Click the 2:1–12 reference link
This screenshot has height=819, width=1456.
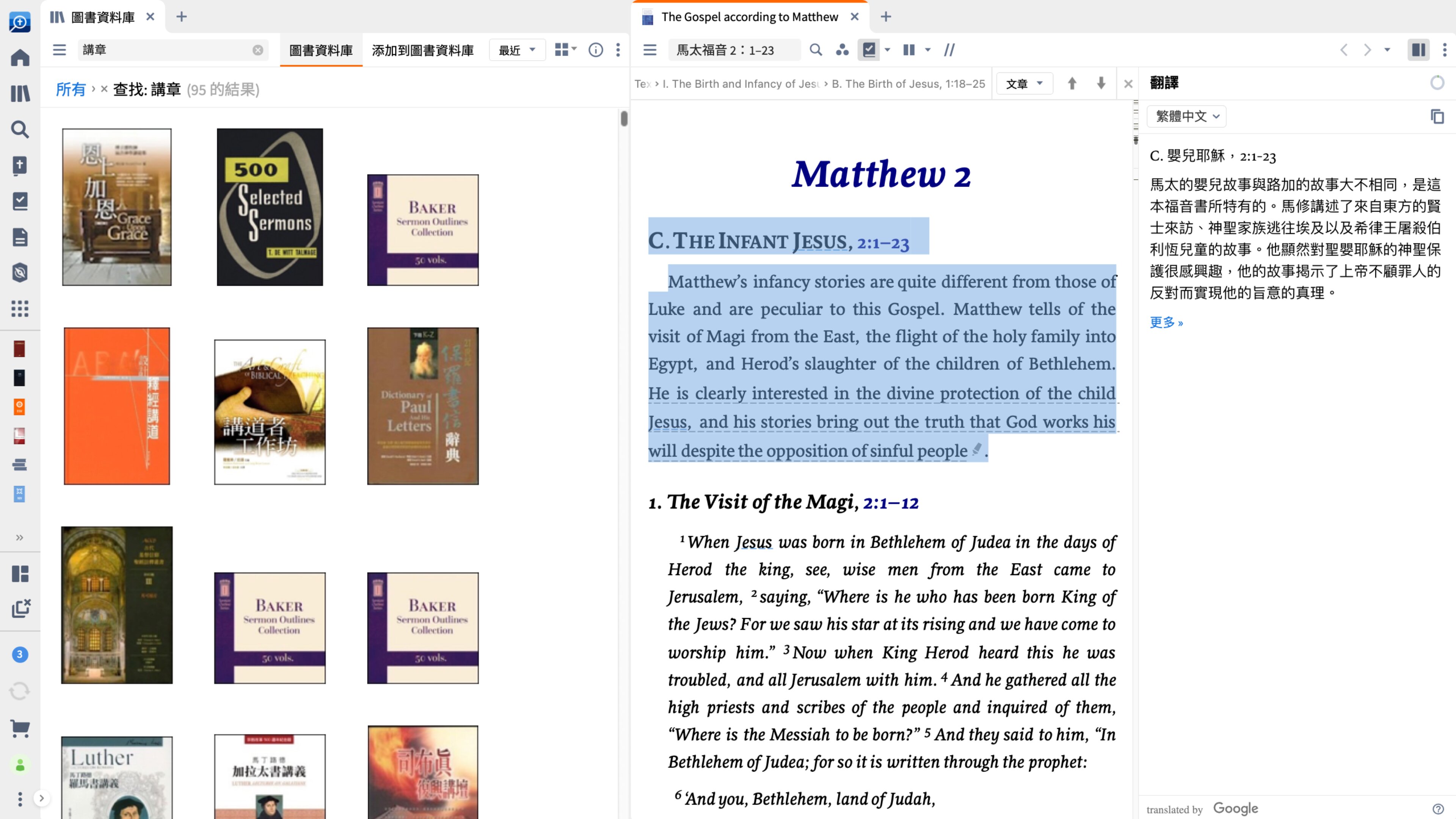890,502
